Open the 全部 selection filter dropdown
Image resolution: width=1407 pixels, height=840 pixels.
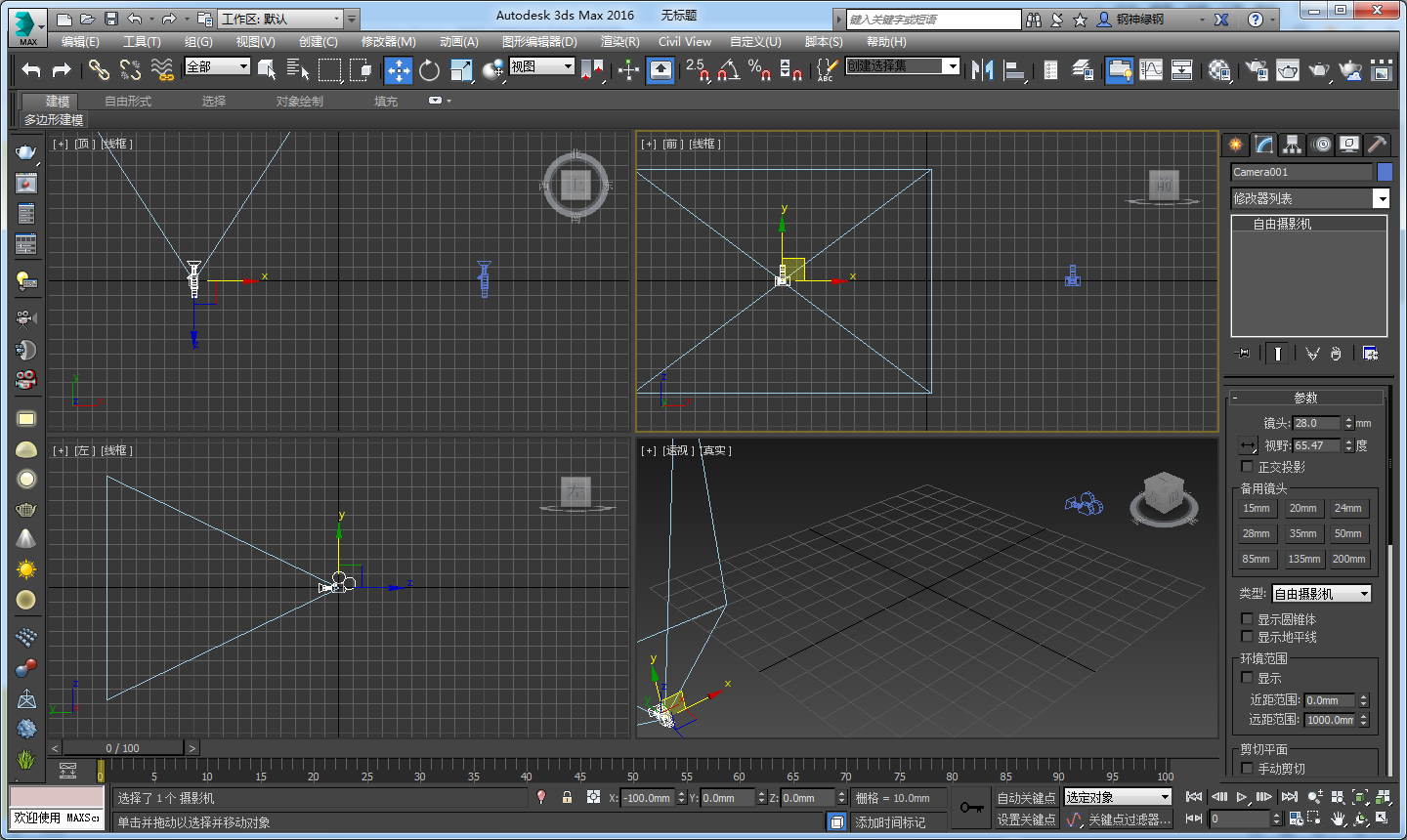coord(217,66)
